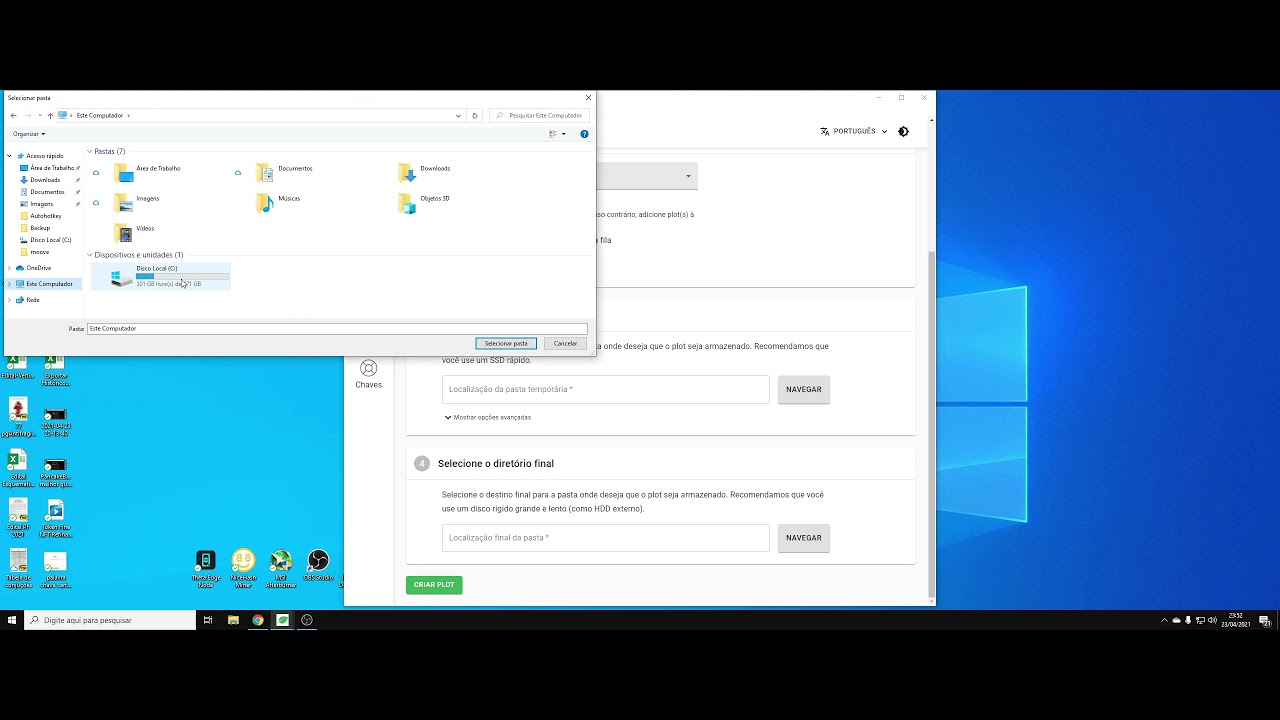Click the Pesquisar Este Computador search box

tap(538, 115)
